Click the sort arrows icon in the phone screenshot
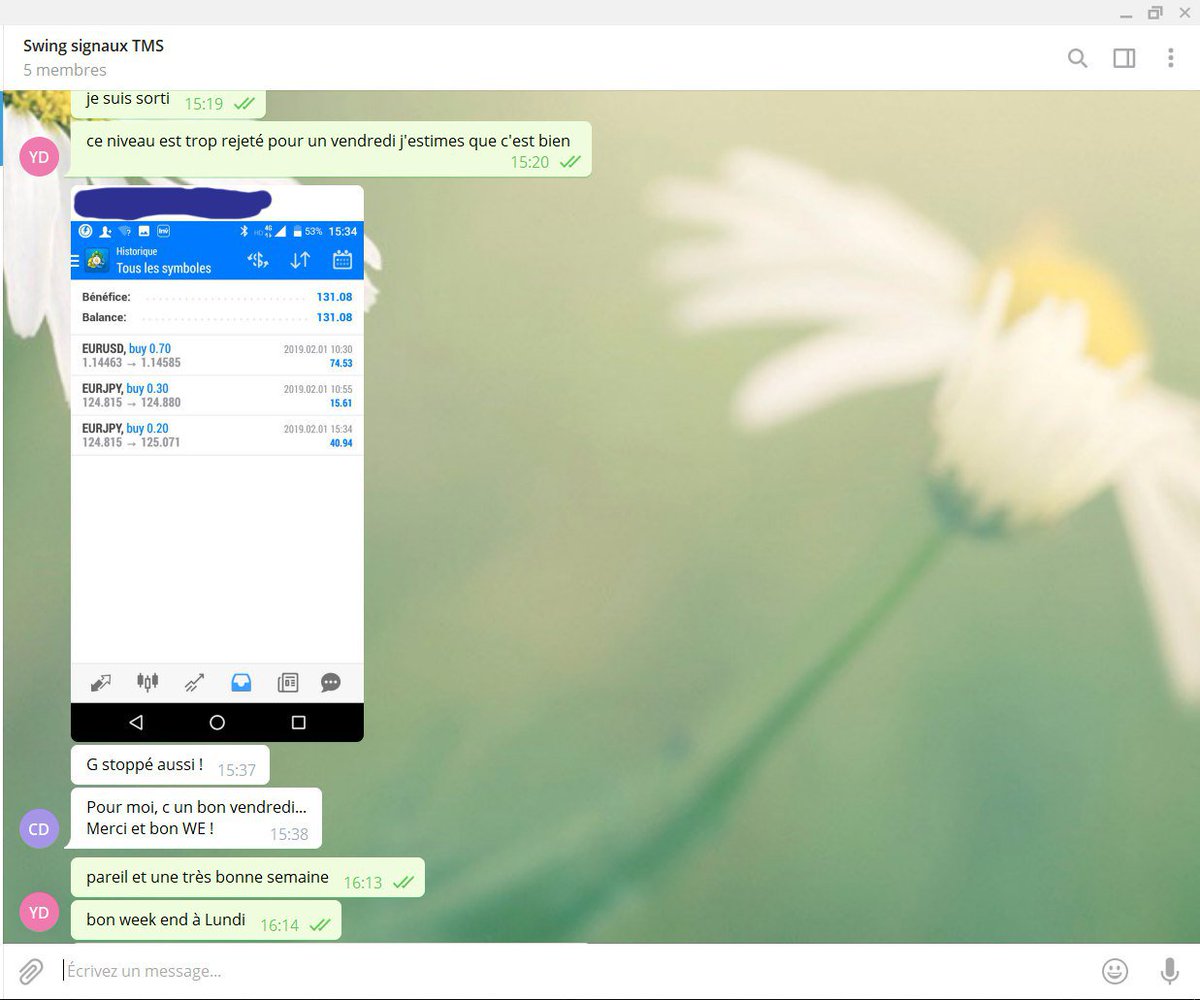This screenshot has height=1000, width=1200. (x=300, y=260)
